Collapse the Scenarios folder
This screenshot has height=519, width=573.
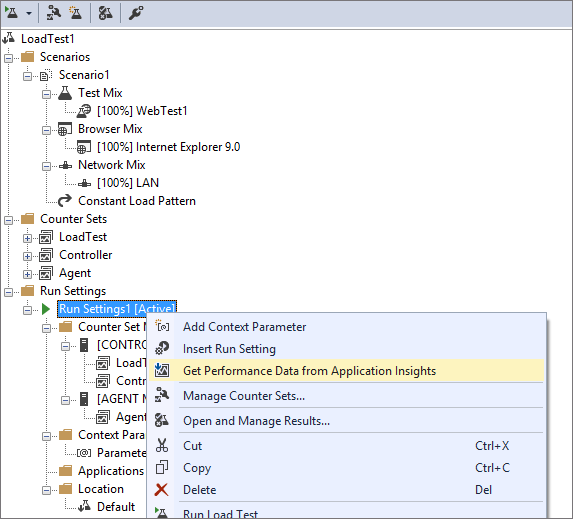pos(8,58)
